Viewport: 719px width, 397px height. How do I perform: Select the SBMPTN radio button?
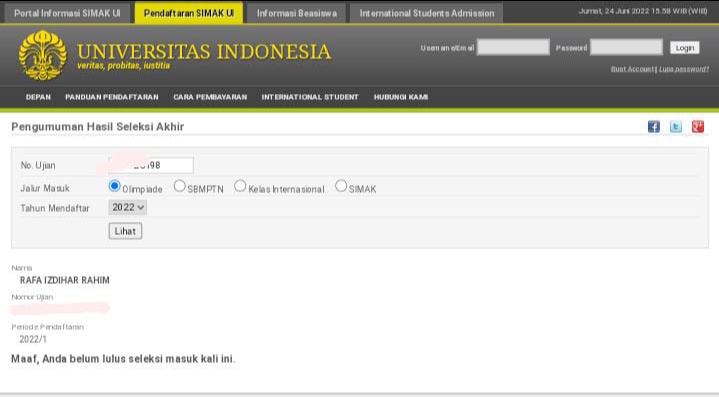(x=179, y=186)
